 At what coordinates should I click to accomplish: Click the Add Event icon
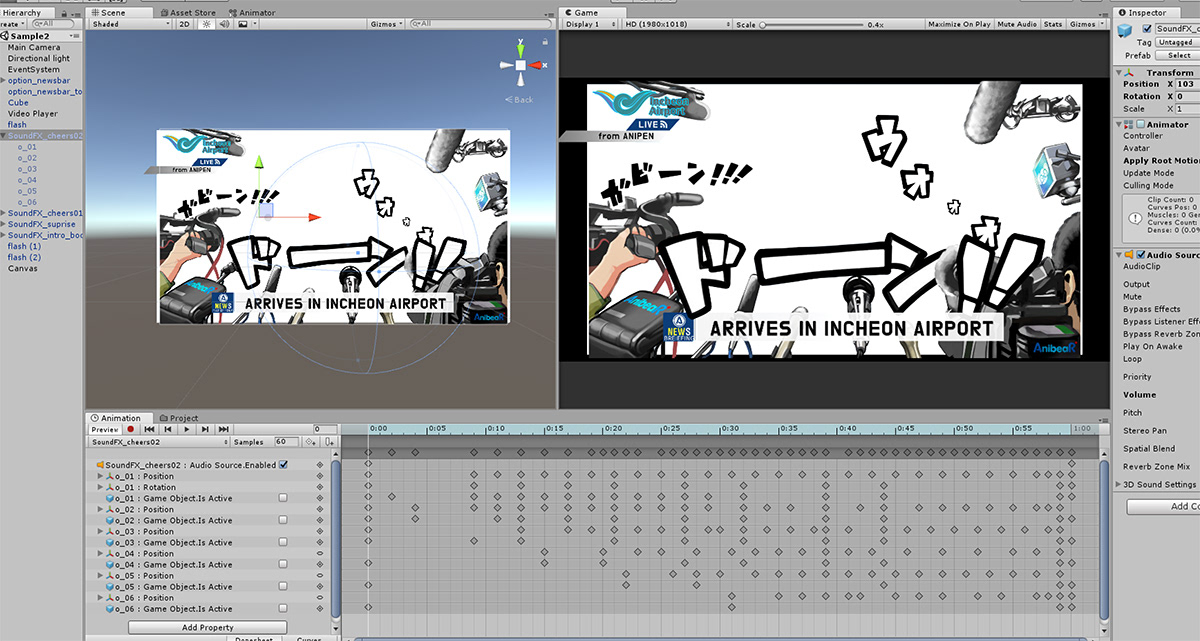point(329,441)
